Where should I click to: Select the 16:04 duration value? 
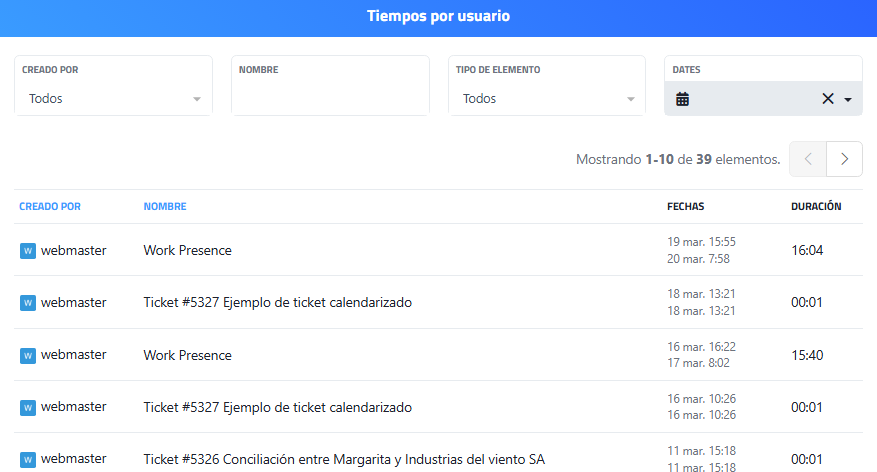(x=807, y=250)
